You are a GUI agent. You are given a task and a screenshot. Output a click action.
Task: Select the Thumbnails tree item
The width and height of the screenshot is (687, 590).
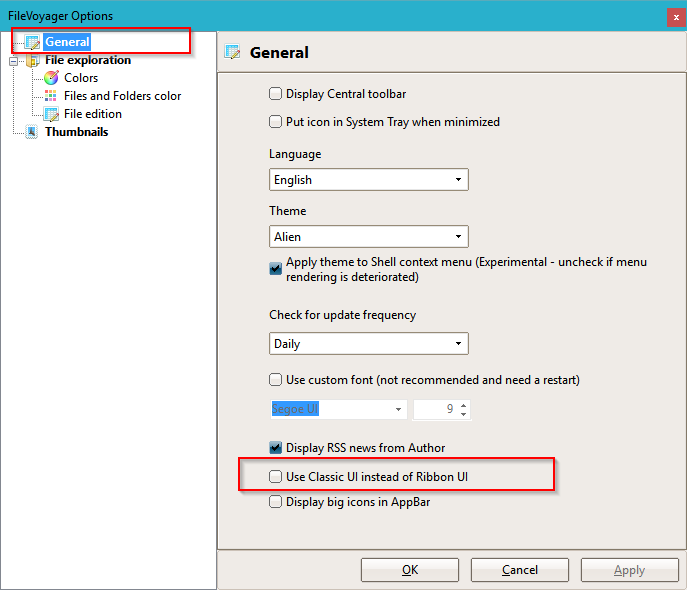77,132
